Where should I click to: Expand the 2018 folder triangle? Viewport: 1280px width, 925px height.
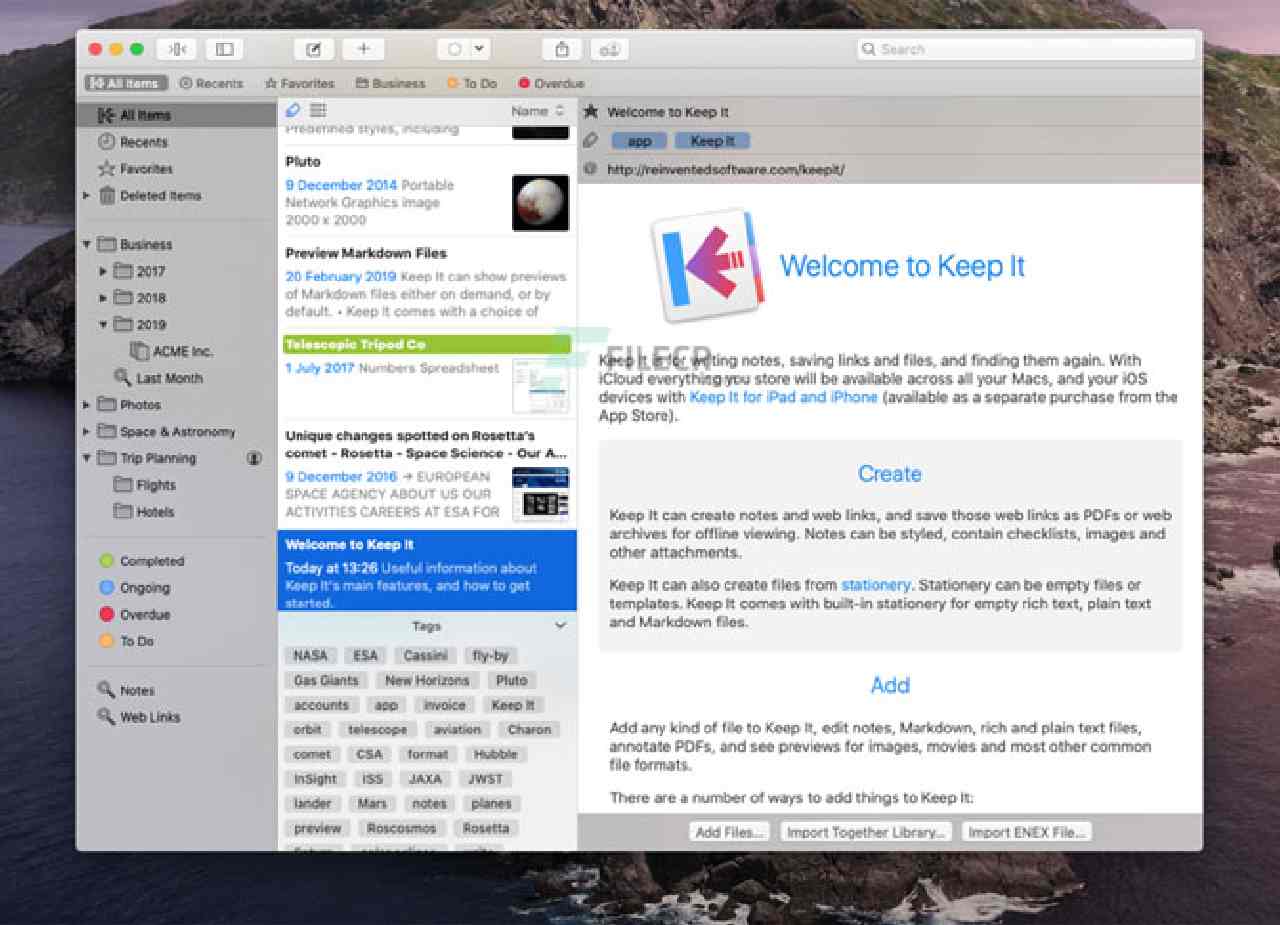(x=103, y=298)
